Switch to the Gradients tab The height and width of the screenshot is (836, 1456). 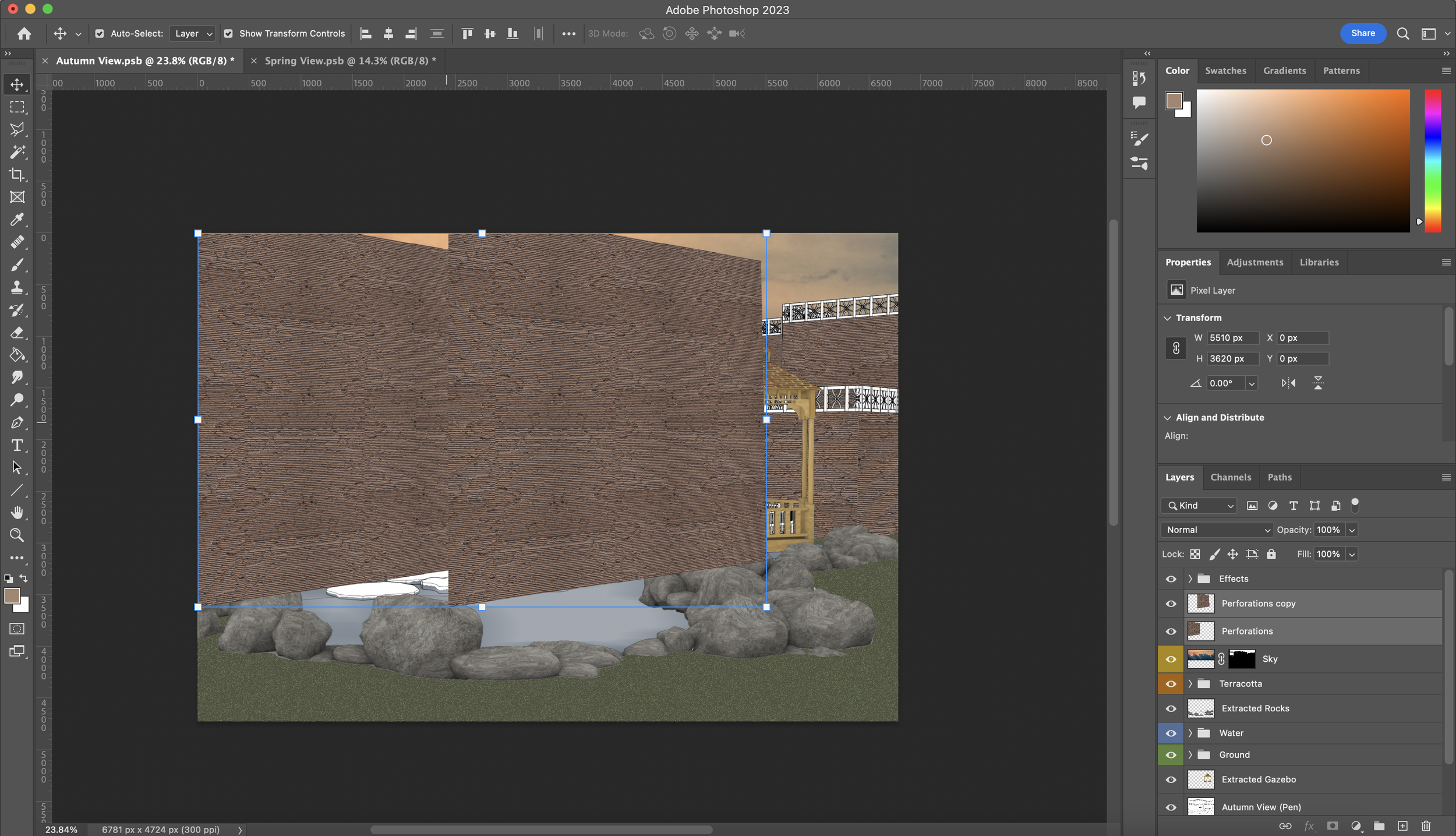(x=1284, y=70)
